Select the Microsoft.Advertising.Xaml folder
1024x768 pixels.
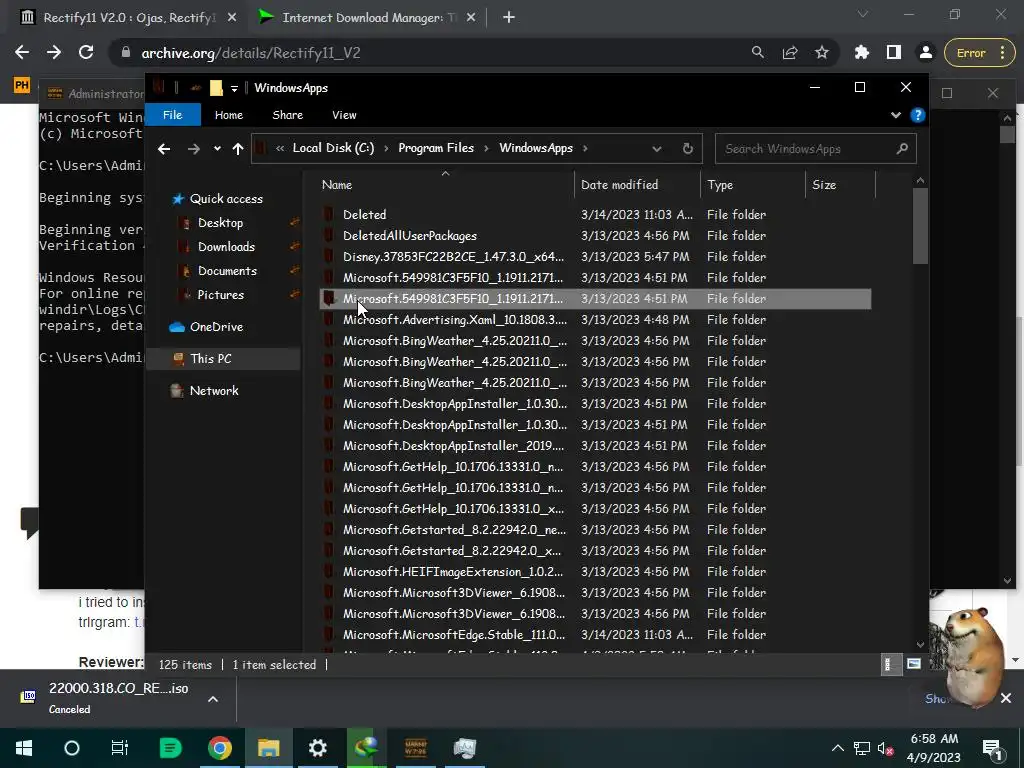(x=595, y=319)
